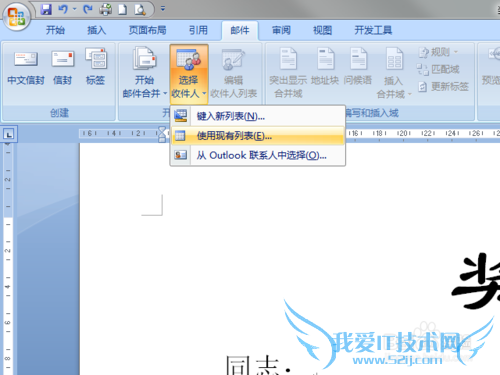The width and height of the screenshot is (500, 375).
Task: Open the 规则 rules dropdown
Action: [438, 52]
